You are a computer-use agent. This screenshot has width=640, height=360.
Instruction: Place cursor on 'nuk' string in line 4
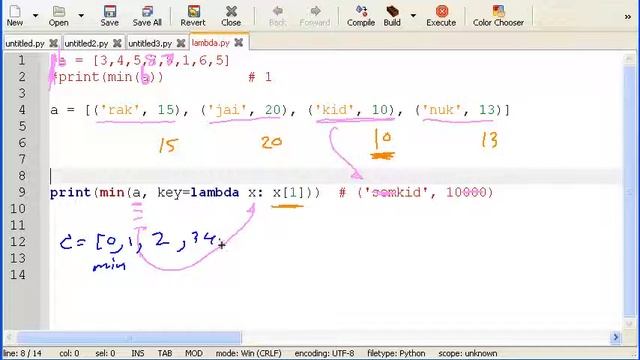click(442, 110)
